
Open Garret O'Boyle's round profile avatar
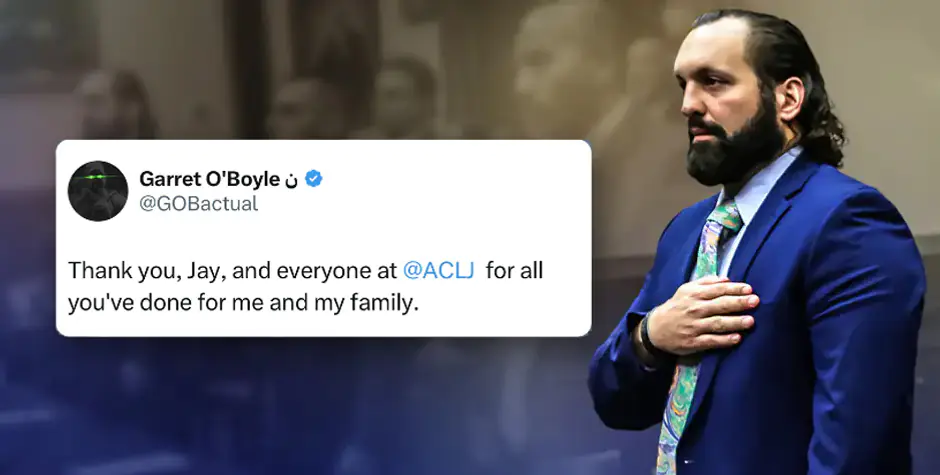pos(98,191)
